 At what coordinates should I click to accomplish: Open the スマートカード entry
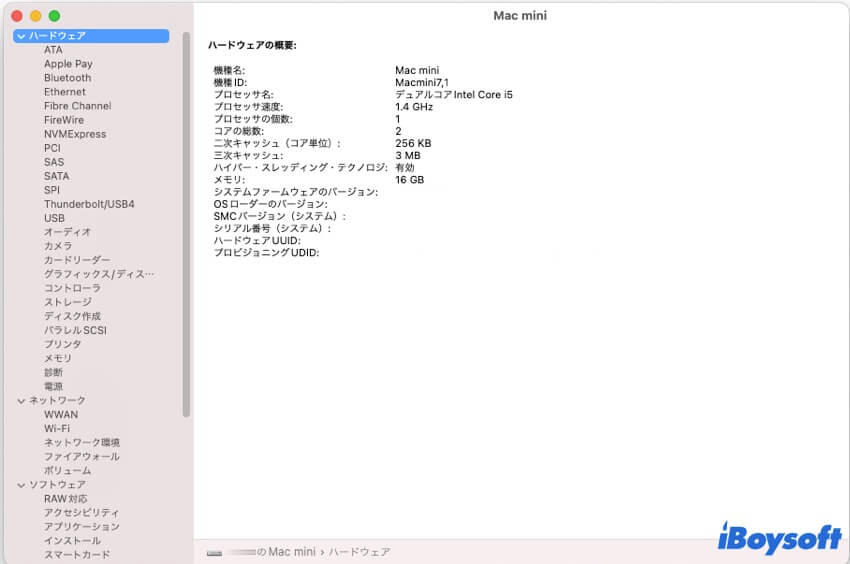77,555
